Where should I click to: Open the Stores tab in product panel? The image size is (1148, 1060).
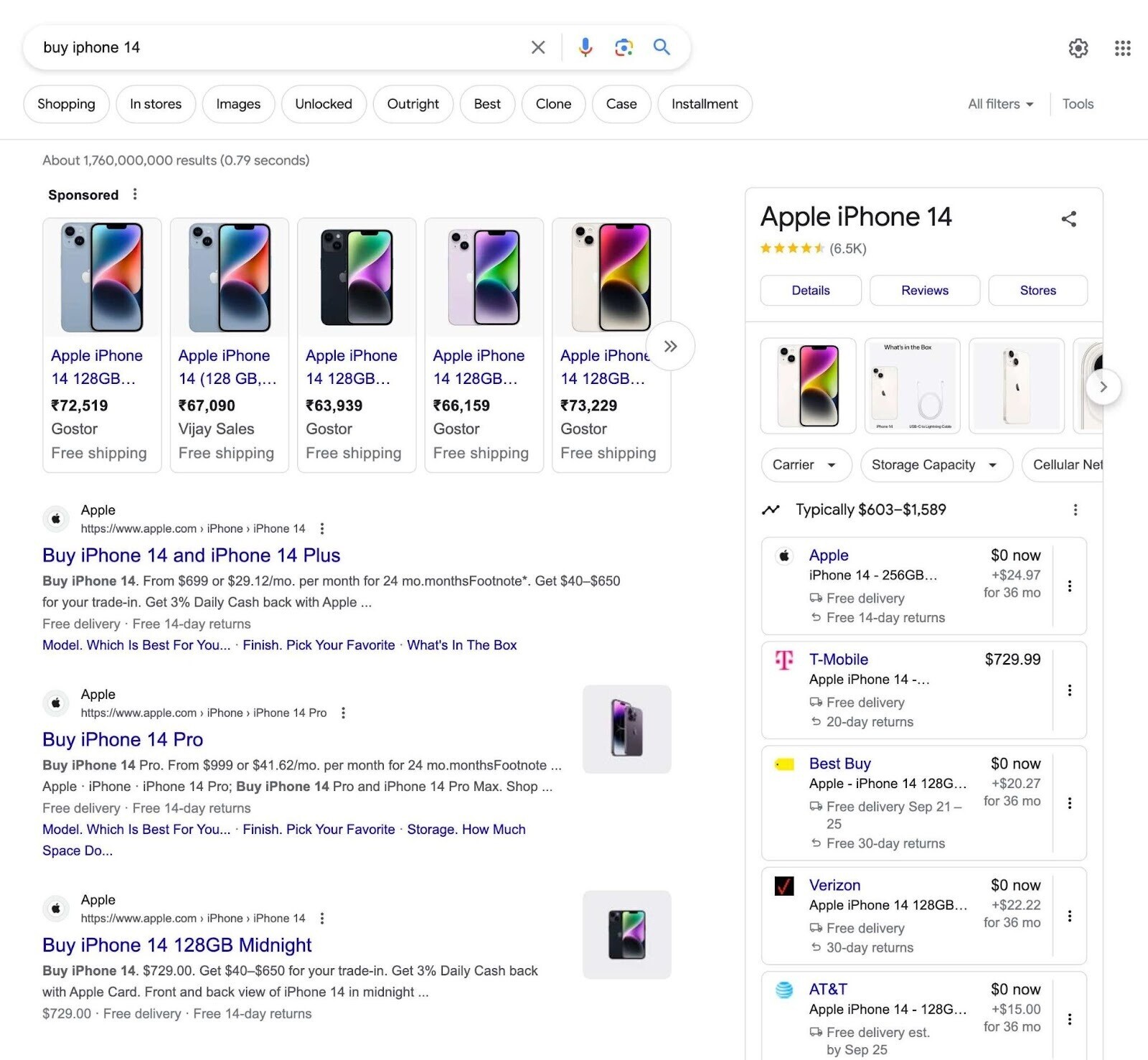(x=1038, y=291)
